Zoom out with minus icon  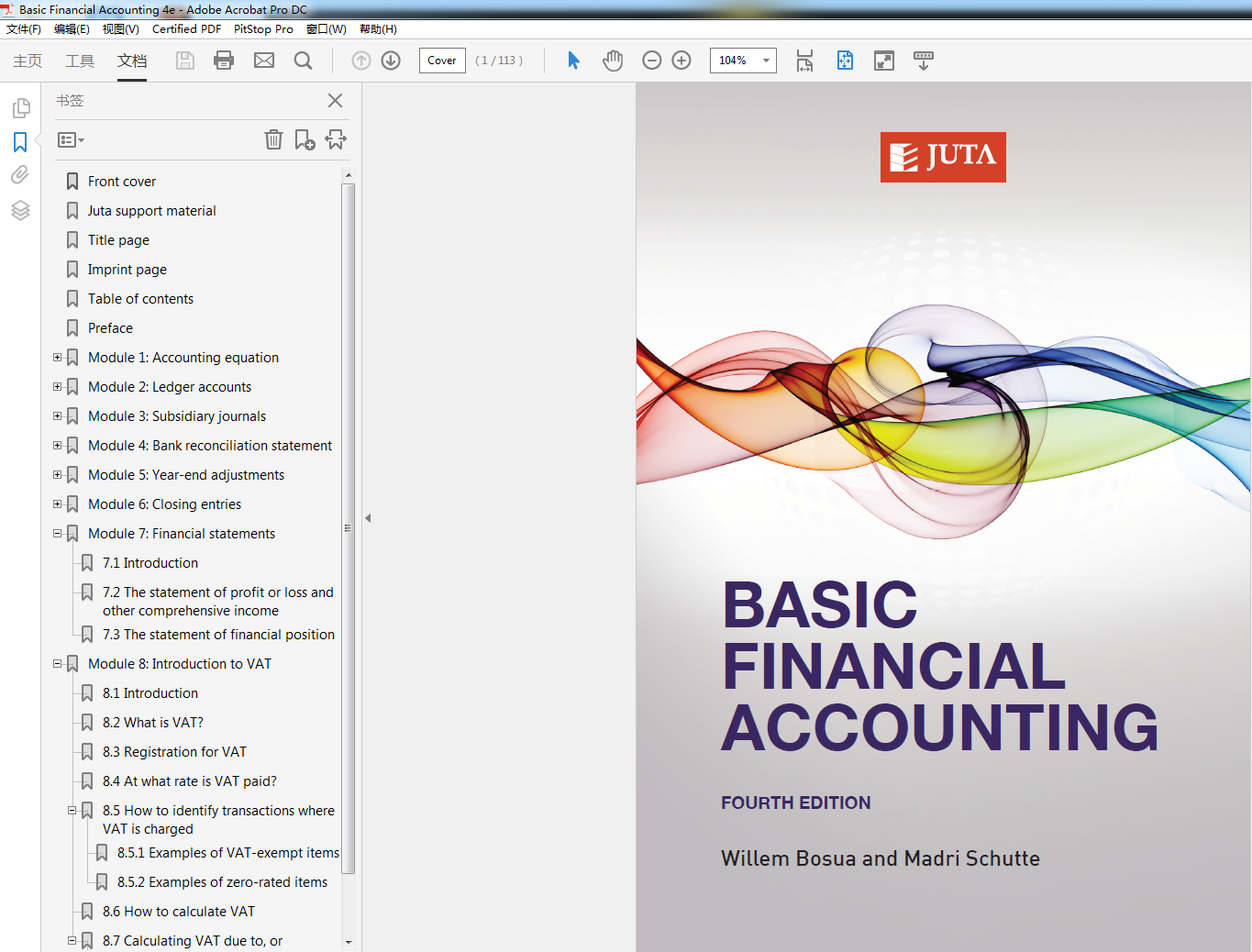(x=652, y=61)
